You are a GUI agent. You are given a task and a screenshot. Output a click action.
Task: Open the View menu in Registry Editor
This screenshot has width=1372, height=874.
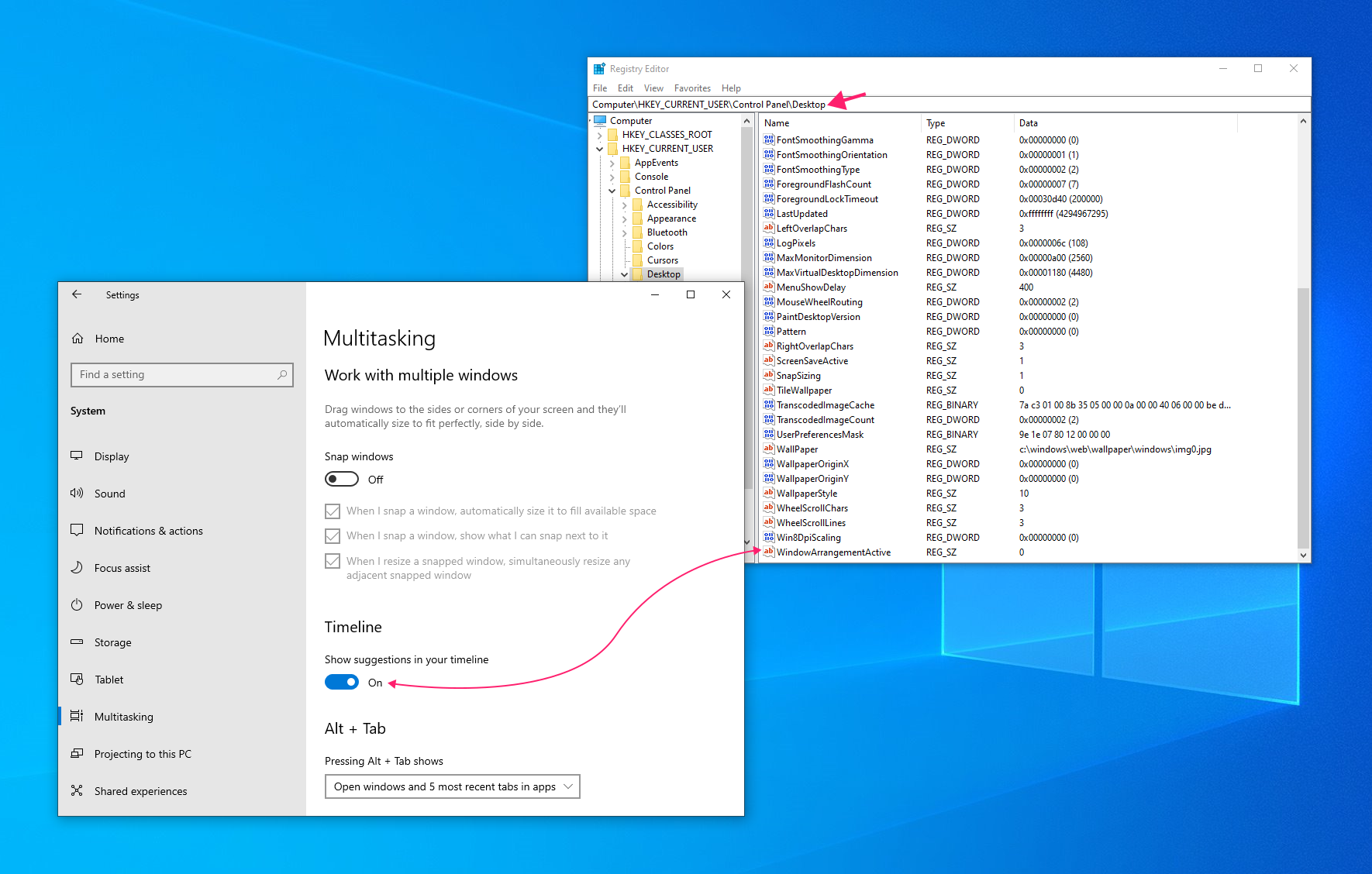[x=653, y=88]
